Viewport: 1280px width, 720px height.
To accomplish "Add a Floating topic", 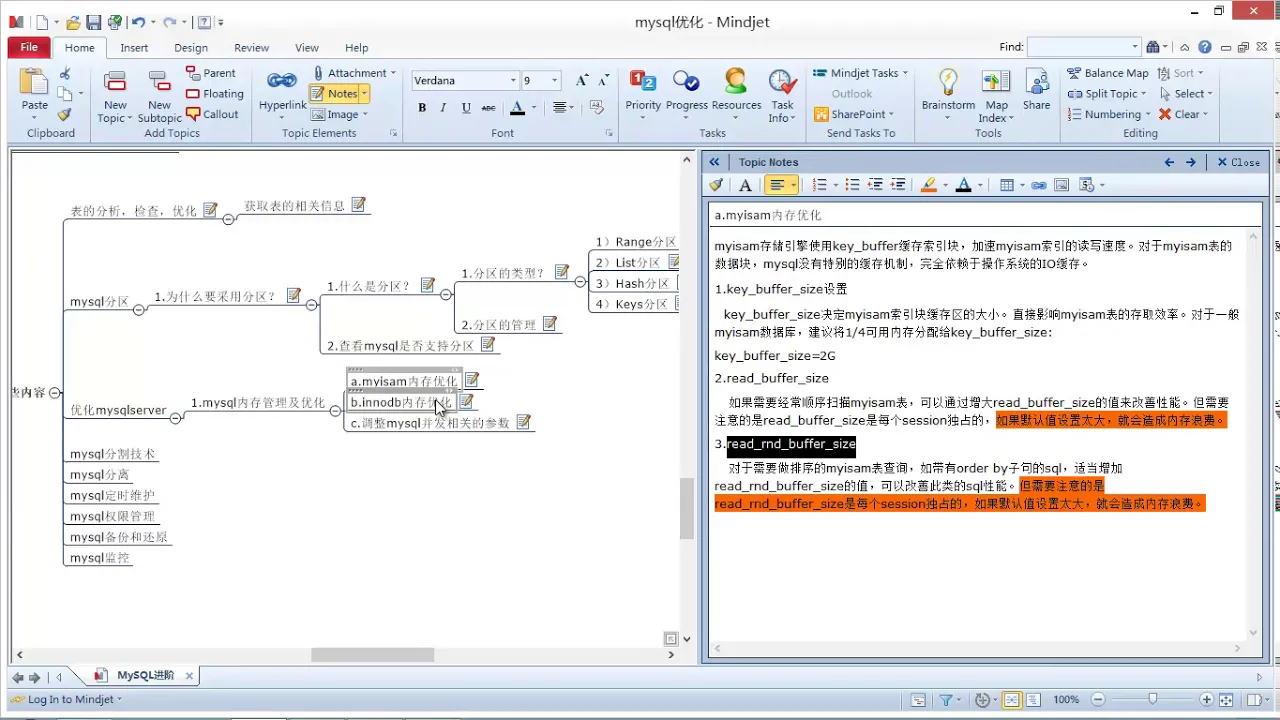I will (x=215, y=94).
